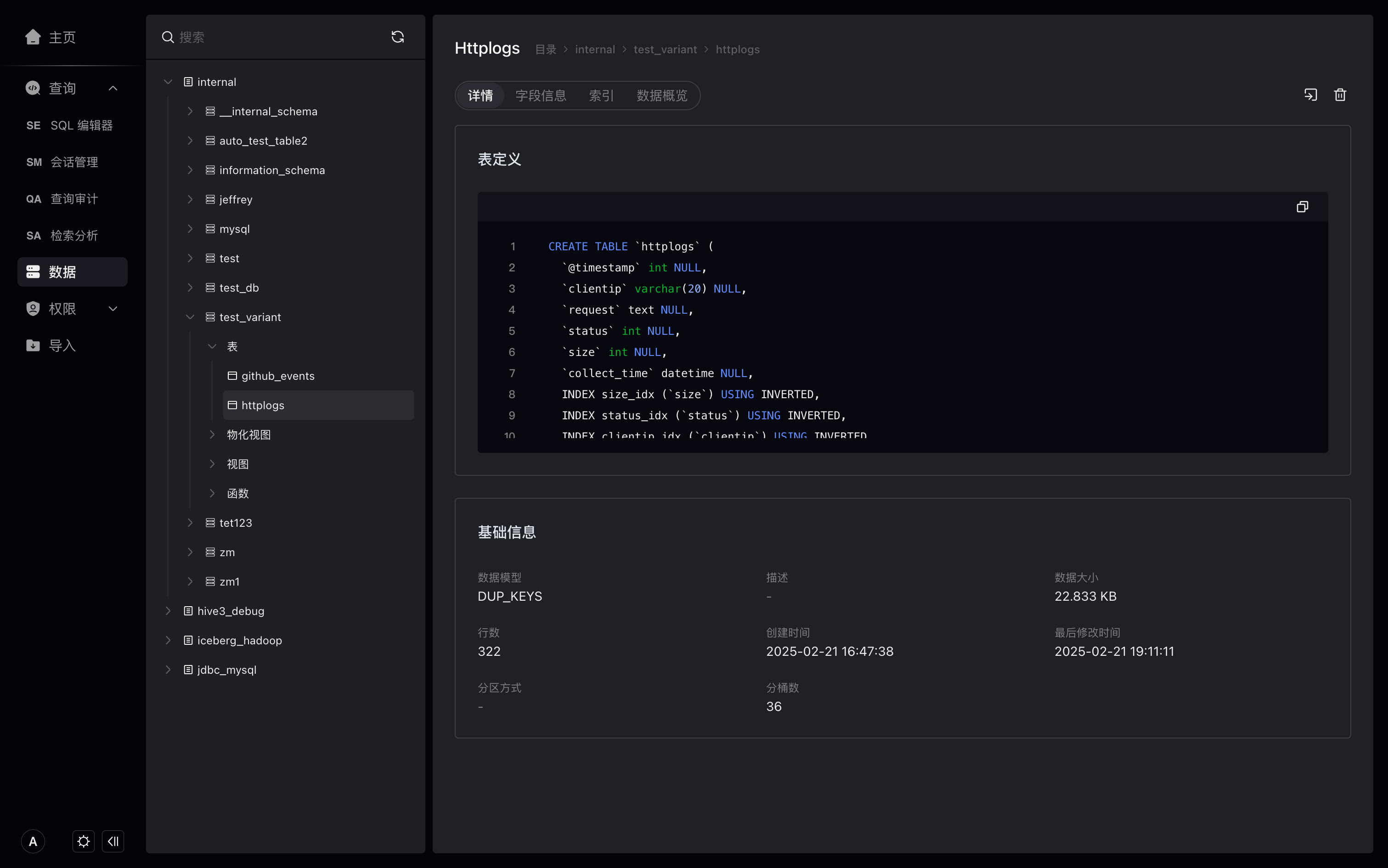The width and height of the screenshot is (1388, 868).
Task: Expand the auto_test_table2 database
Action: click(x=190, y=141)
